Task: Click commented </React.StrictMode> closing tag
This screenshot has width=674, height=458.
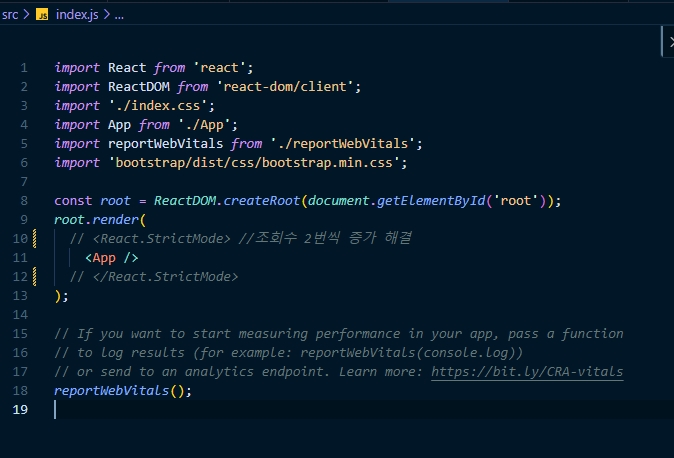Action: (165, 277)
